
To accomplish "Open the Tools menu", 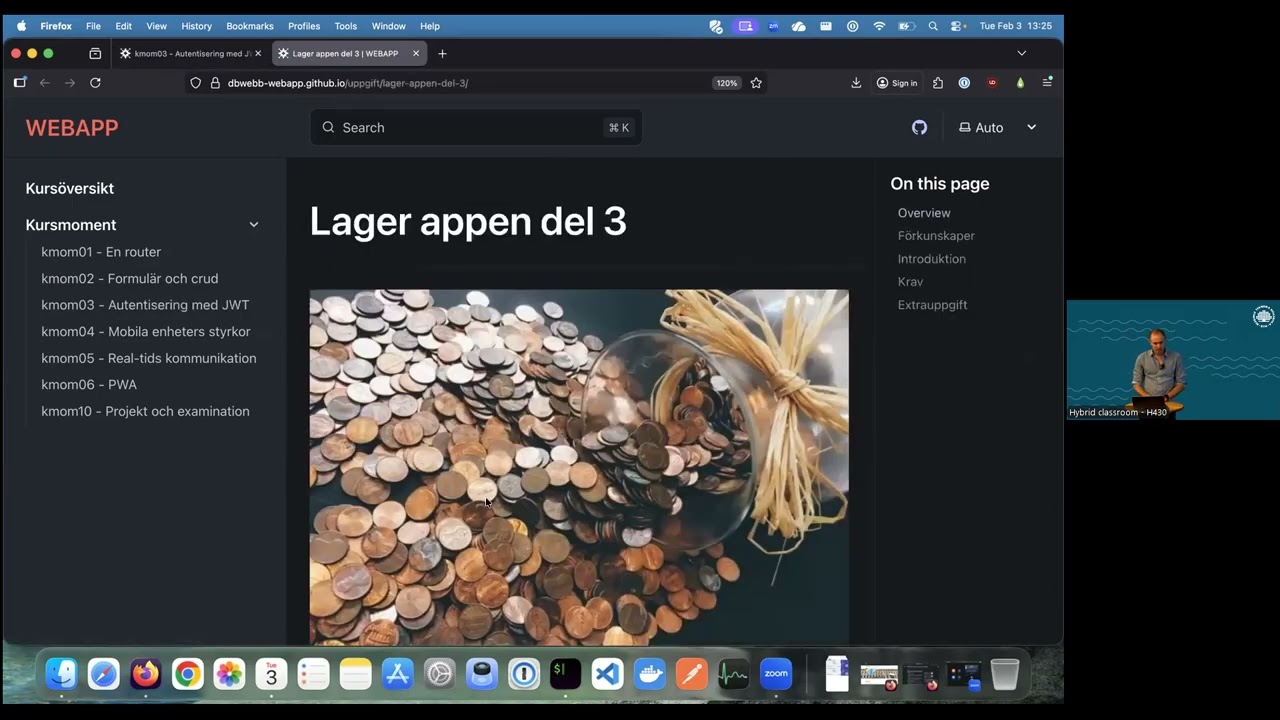I will (x=346, y=26).
